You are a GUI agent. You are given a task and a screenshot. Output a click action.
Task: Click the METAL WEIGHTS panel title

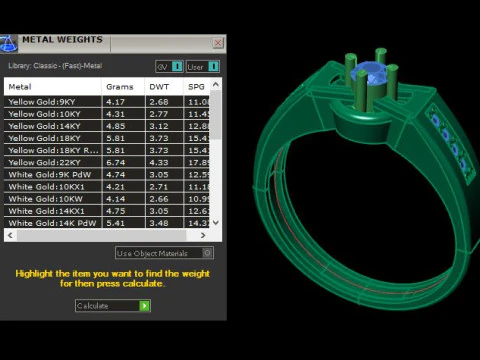62,39
